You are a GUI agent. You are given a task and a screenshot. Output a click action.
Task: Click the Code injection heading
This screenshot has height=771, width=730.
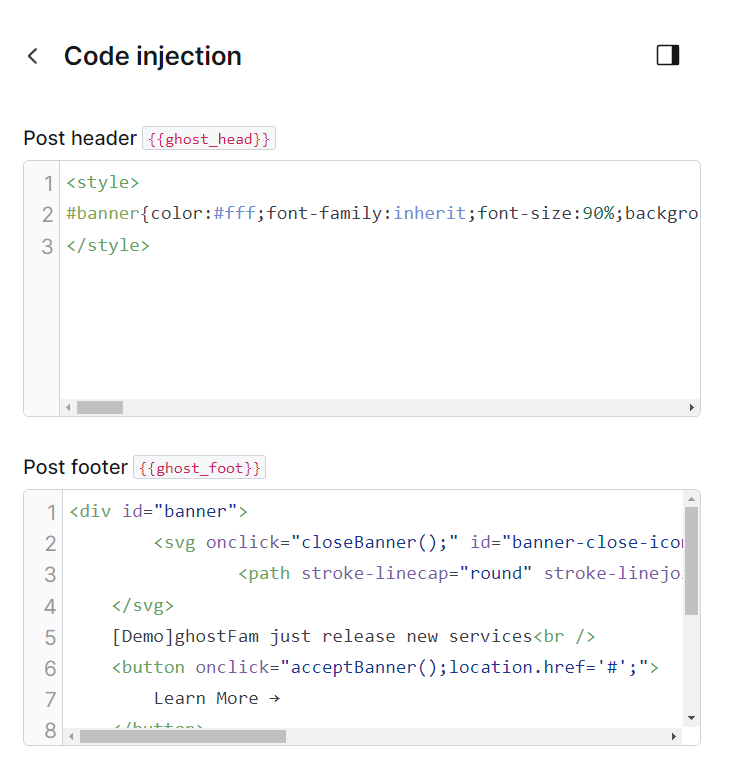pos(153,56)
